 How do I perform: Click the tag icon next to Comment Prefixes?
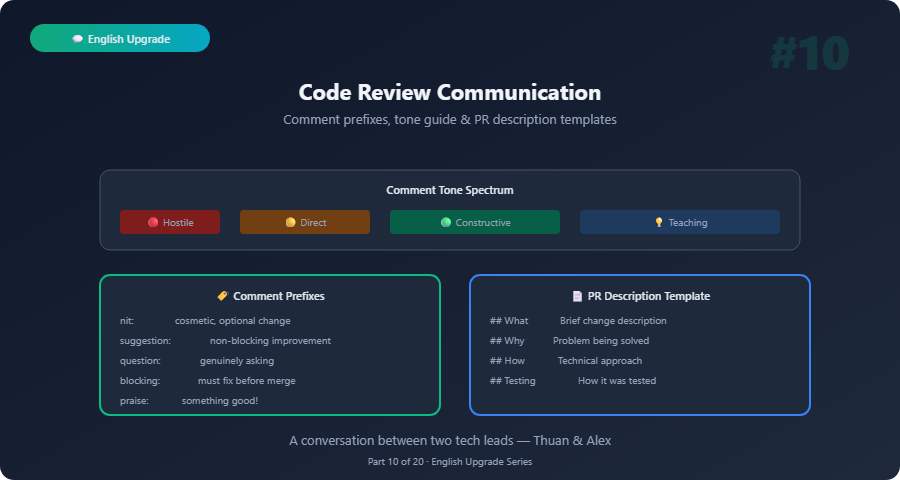[223, 296]
